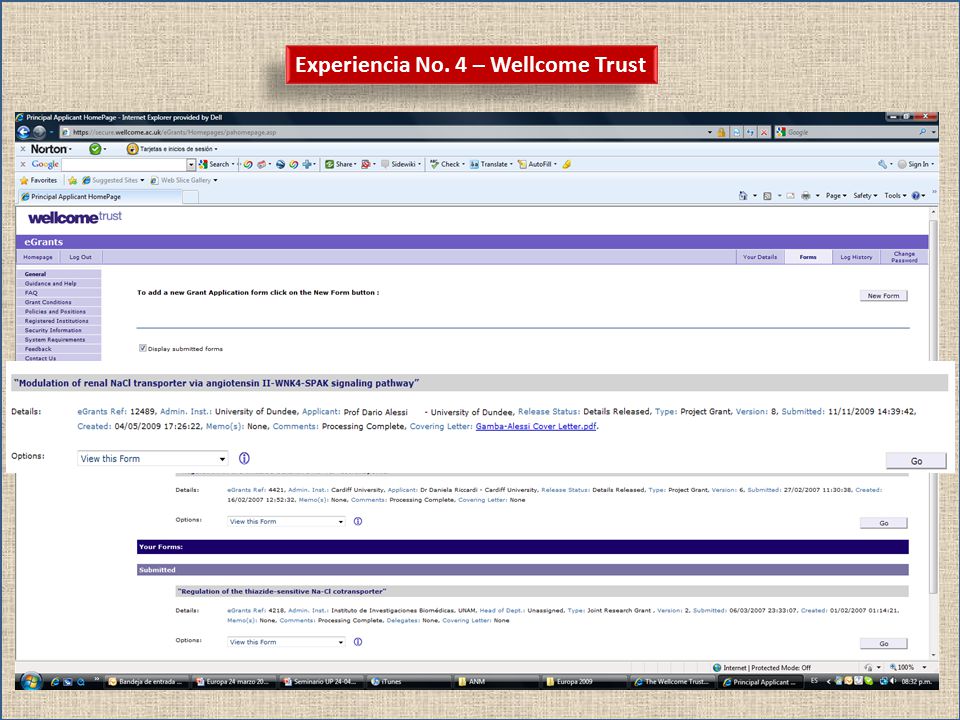Click the Feeds icon in command bar

coord(767,196)
